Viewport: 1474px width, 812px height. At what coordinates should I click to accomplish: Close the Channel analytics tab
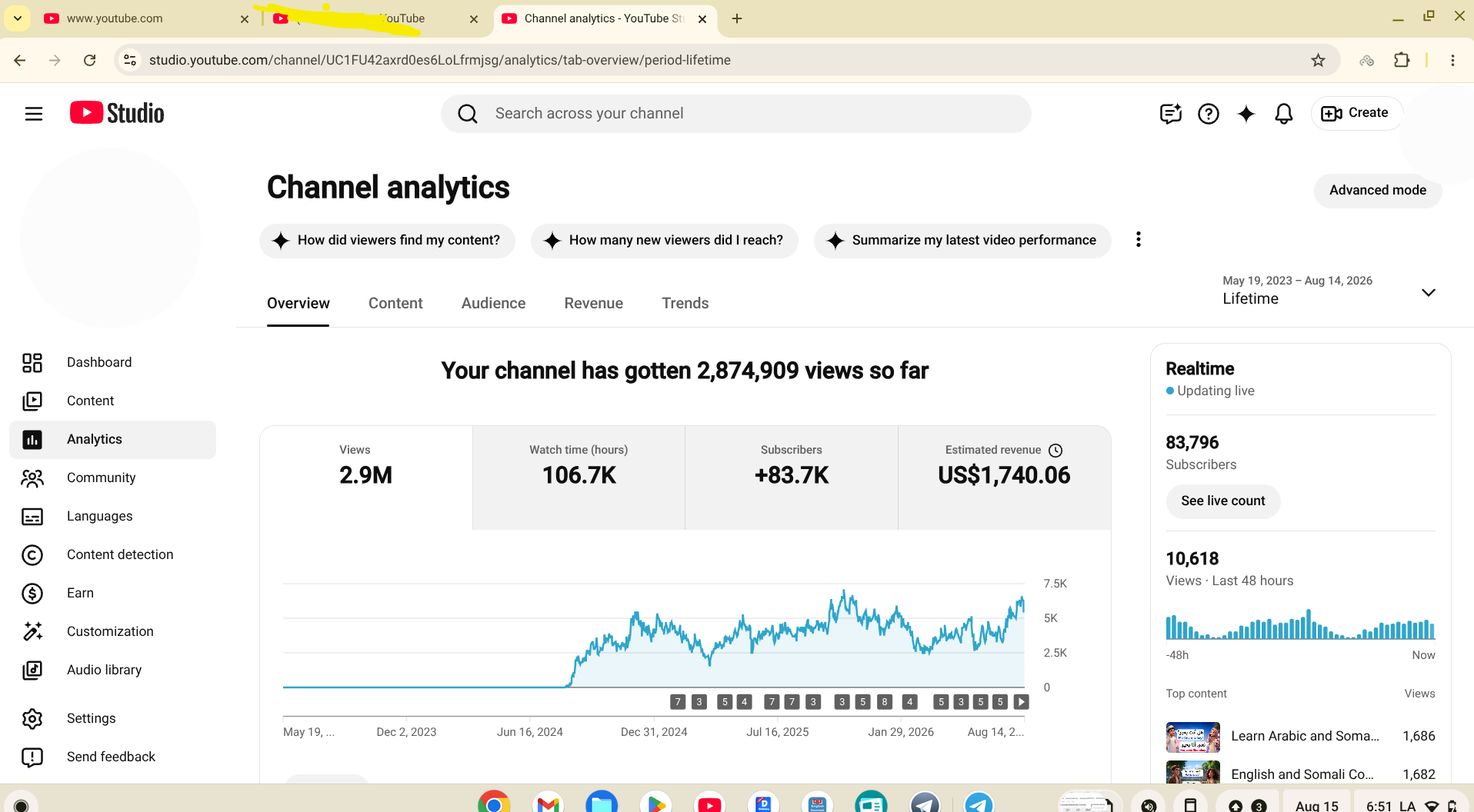tap(702, 19)
